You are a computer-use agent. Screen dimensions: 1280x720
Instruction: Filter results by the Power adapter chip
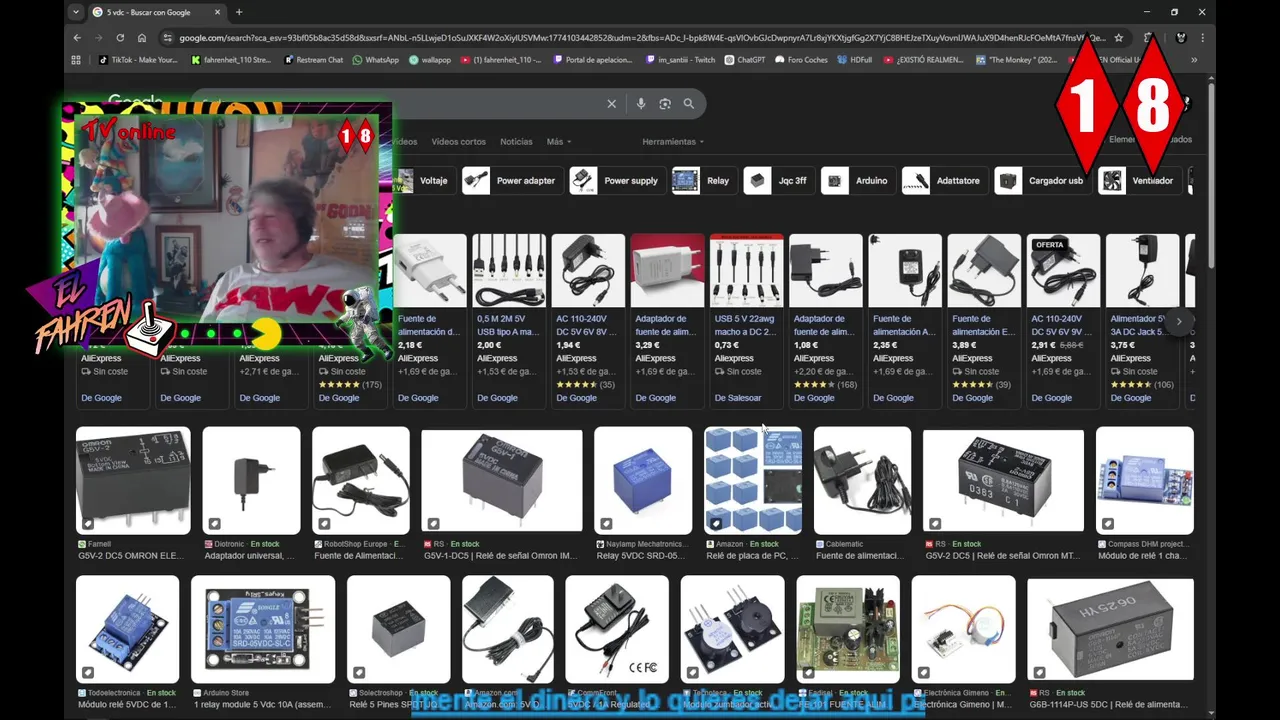511,181
